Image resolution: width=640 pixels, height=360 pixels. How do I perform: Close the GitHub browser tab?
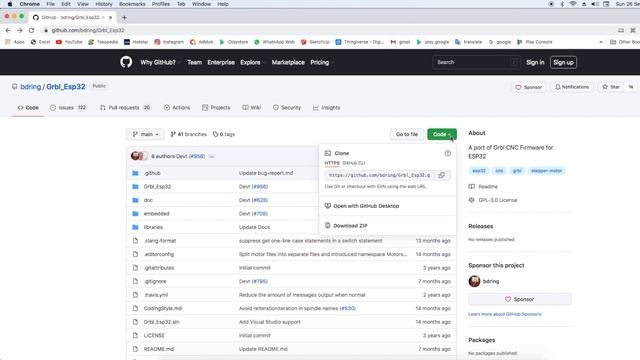click(x=110, y=18)
